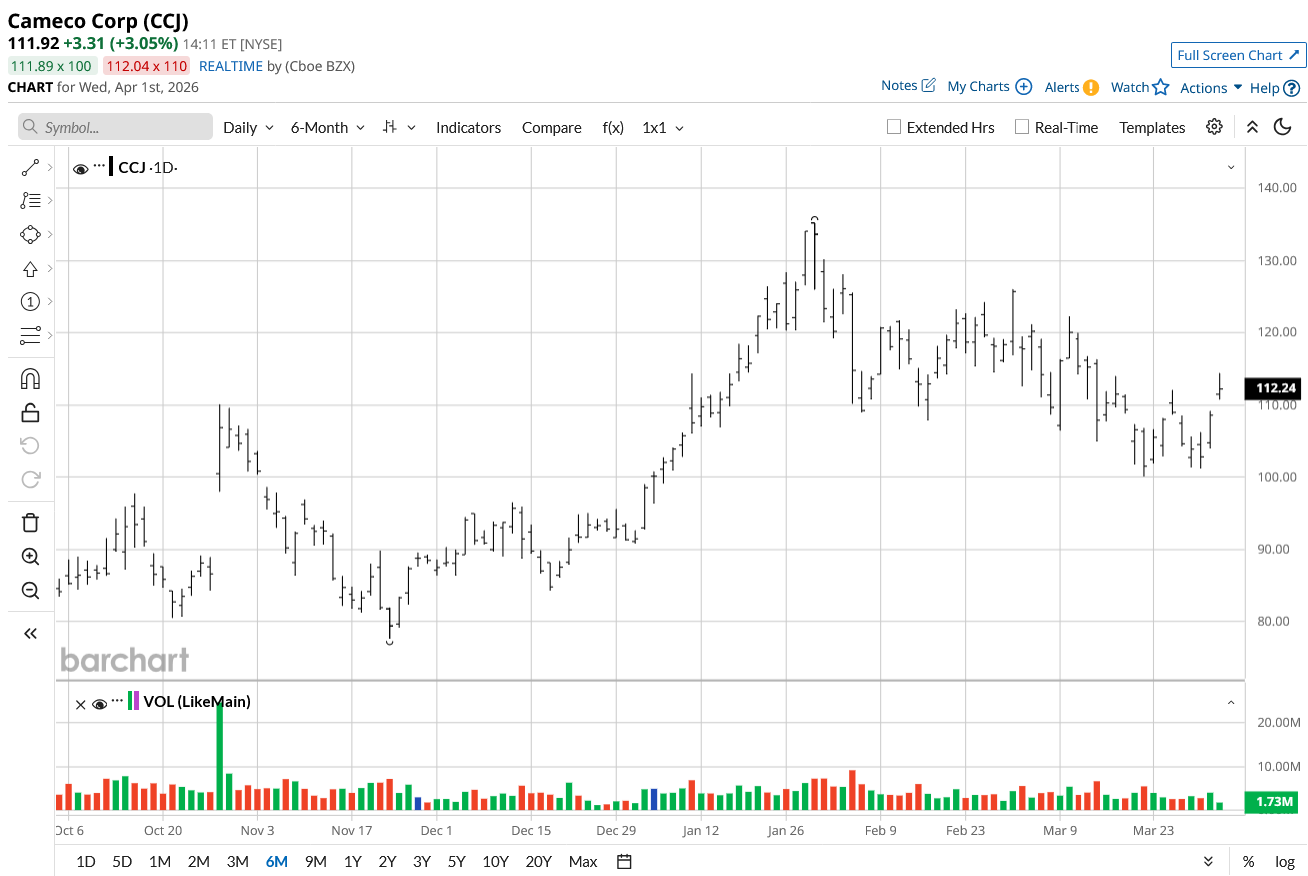
Task: Toggle percent scale
Action: 1249,861
